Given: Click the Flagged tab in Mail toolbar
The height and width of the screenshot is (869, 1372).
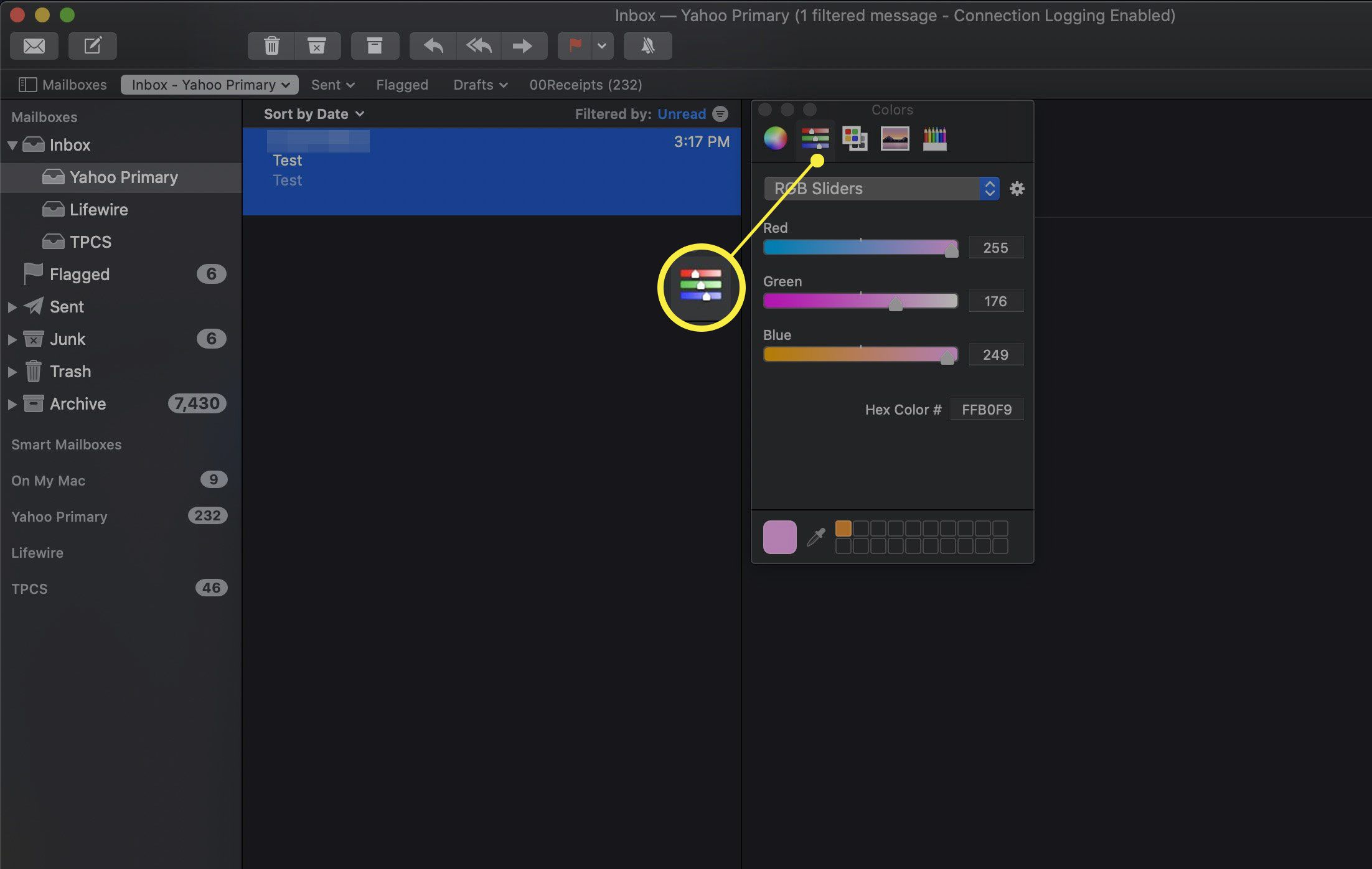Looking at the screenshot, I should [x=402, y=84].
